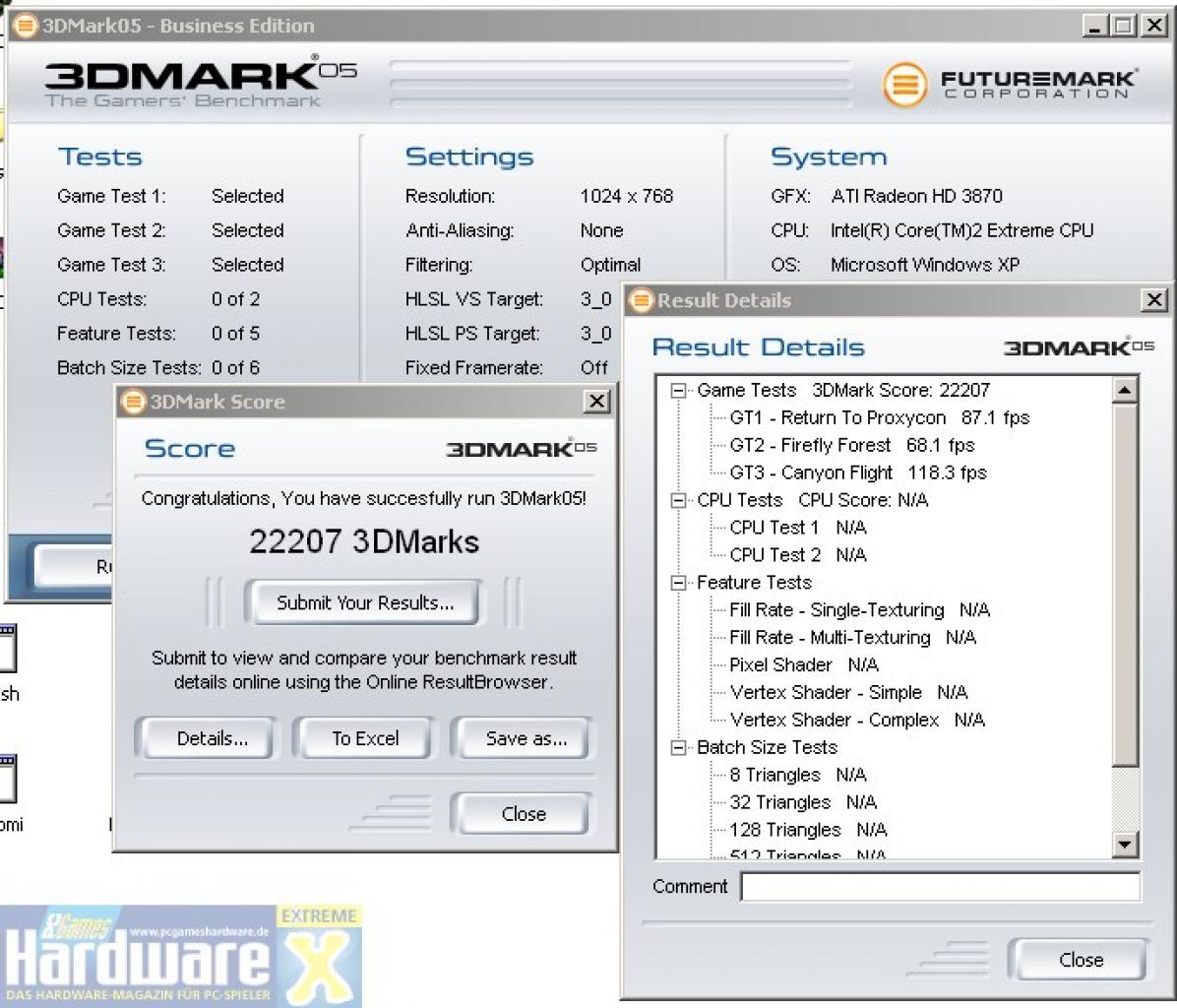
Task: Maximize the 3DMark05 Business Edition window
Action: (1124, 27)
